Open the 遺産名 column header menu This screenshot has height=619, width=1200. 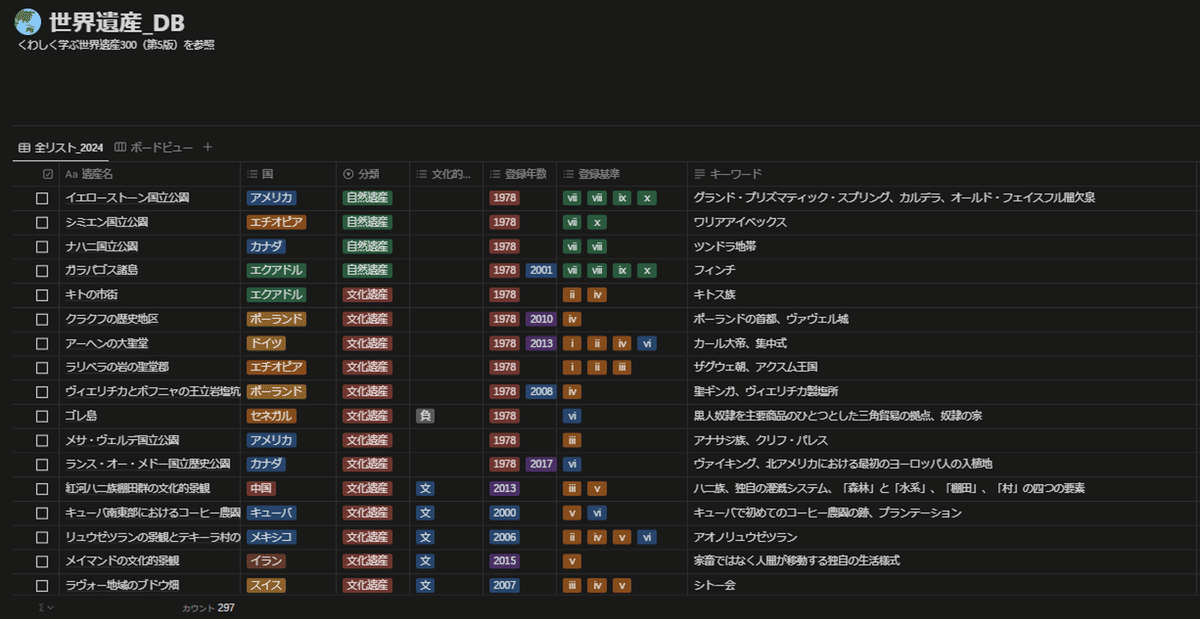point(150,174)
